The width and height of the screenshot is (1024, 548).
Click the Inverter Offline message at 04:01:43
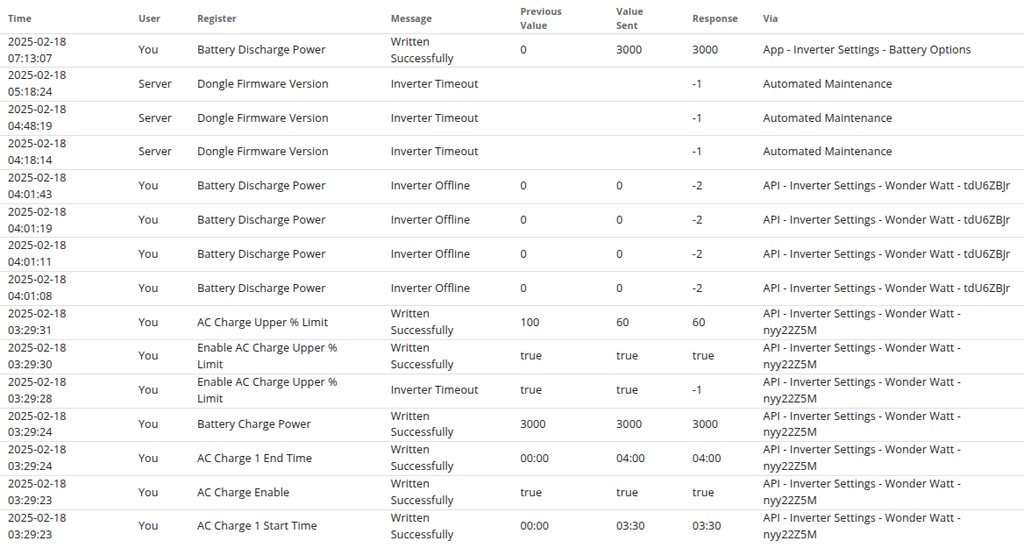tap(430, 186)
